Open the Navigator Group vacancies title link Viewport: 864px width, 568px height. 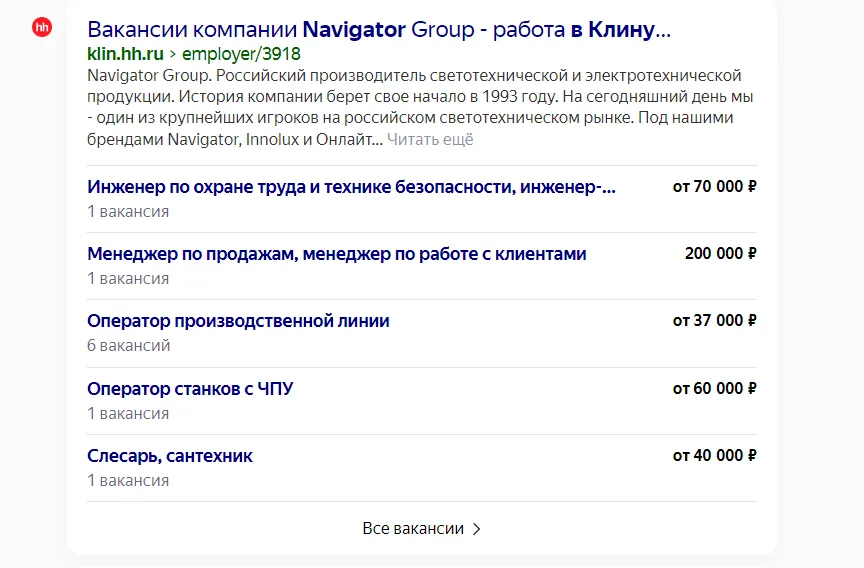[378, 29]
